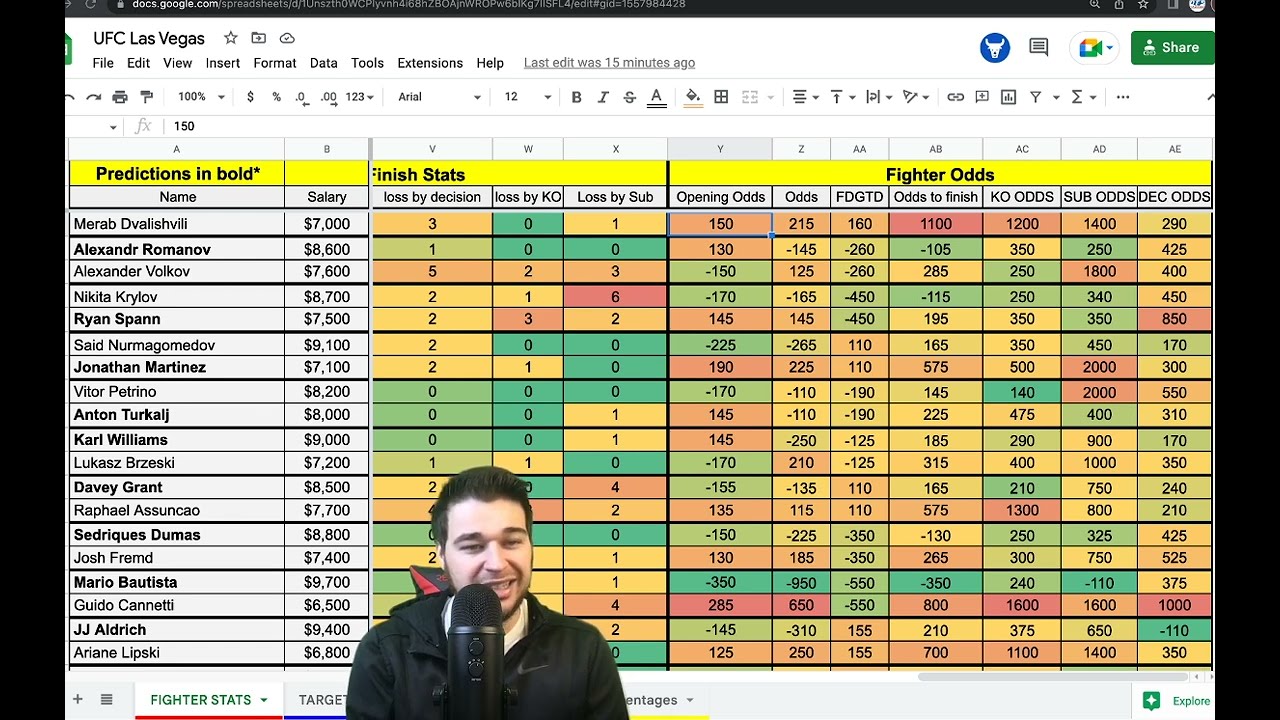
Task: Insert a chart
Action: tap(1008, 97)
